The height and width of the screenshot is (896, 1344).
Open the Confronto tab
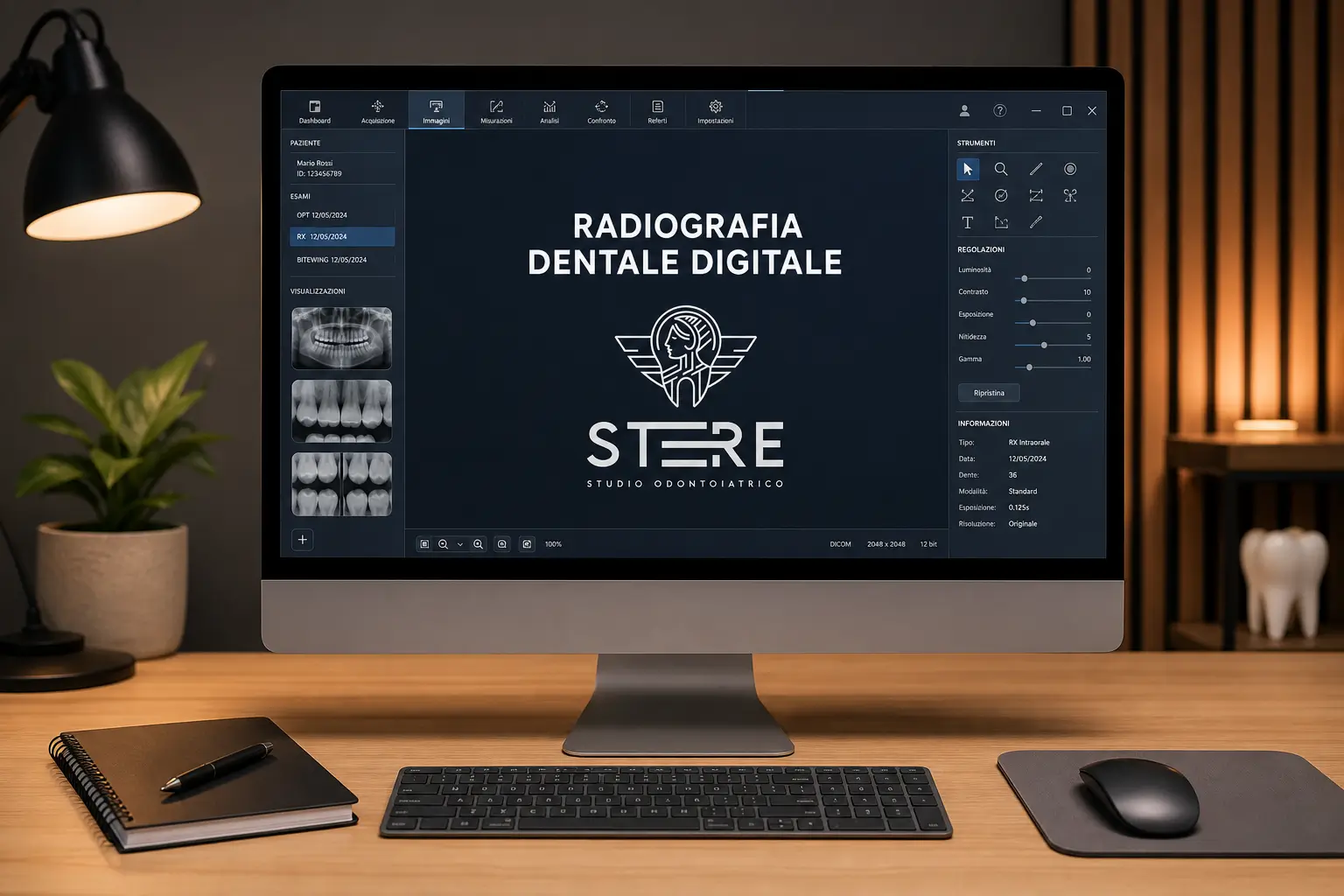point(601,112)
